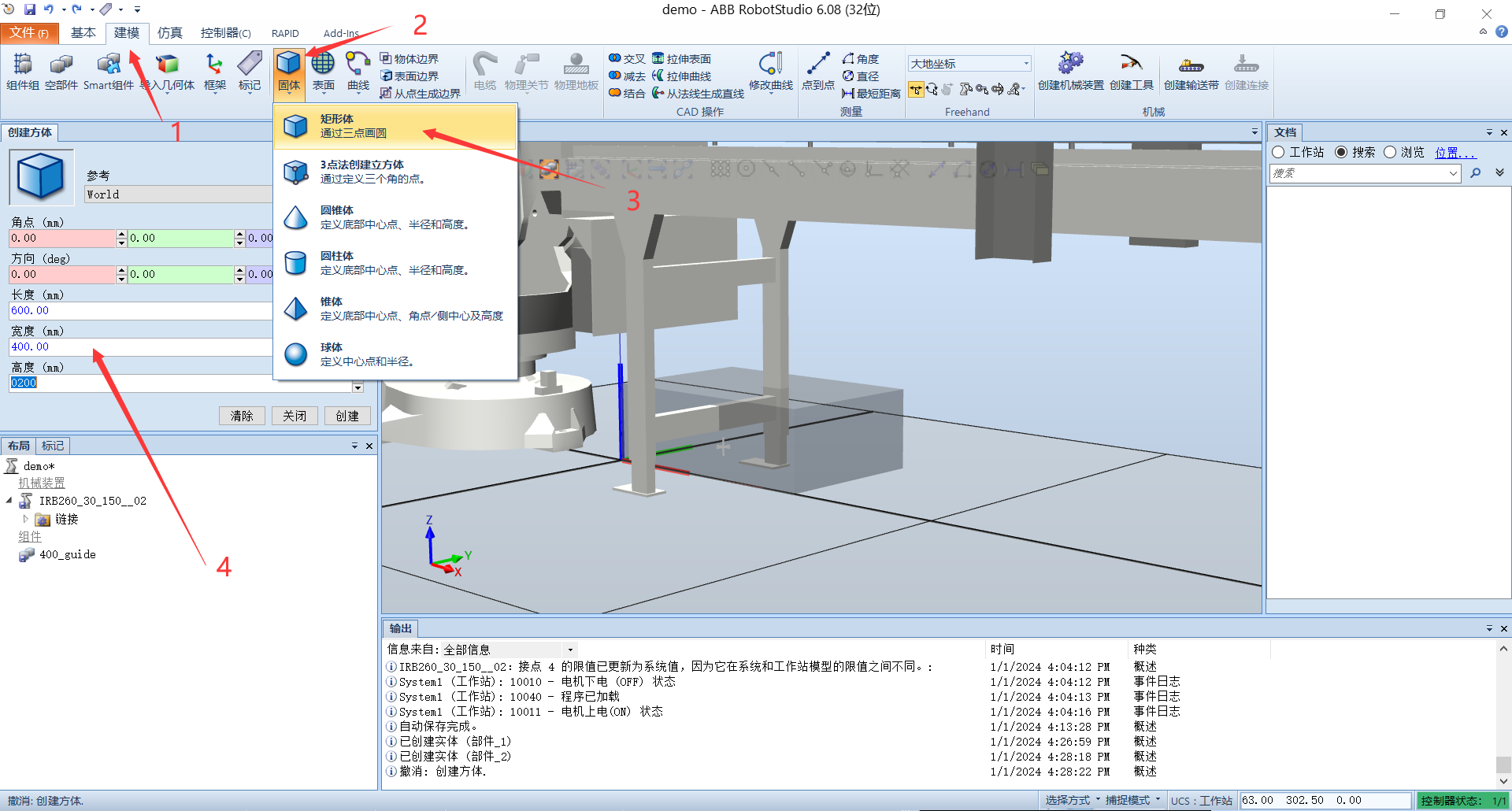This screenshot has width=1512, height=811.
Task: Click the 宽度 width input field
Action: pos(140,347)
